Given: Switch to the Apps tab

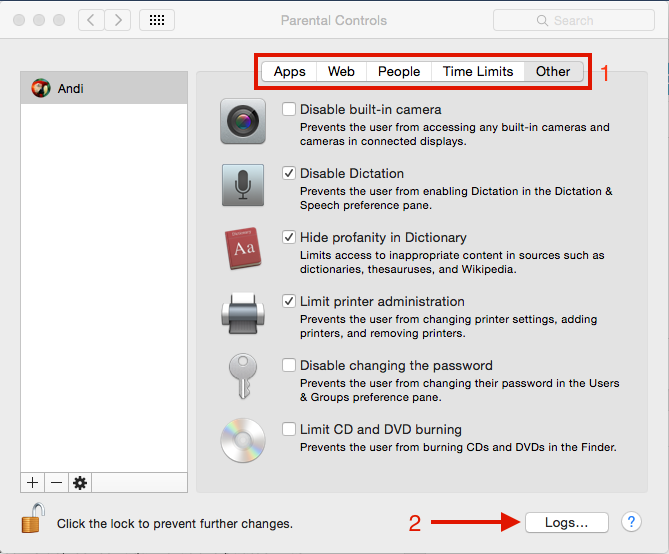Looking at the screenshot, I should coord(290,71).
